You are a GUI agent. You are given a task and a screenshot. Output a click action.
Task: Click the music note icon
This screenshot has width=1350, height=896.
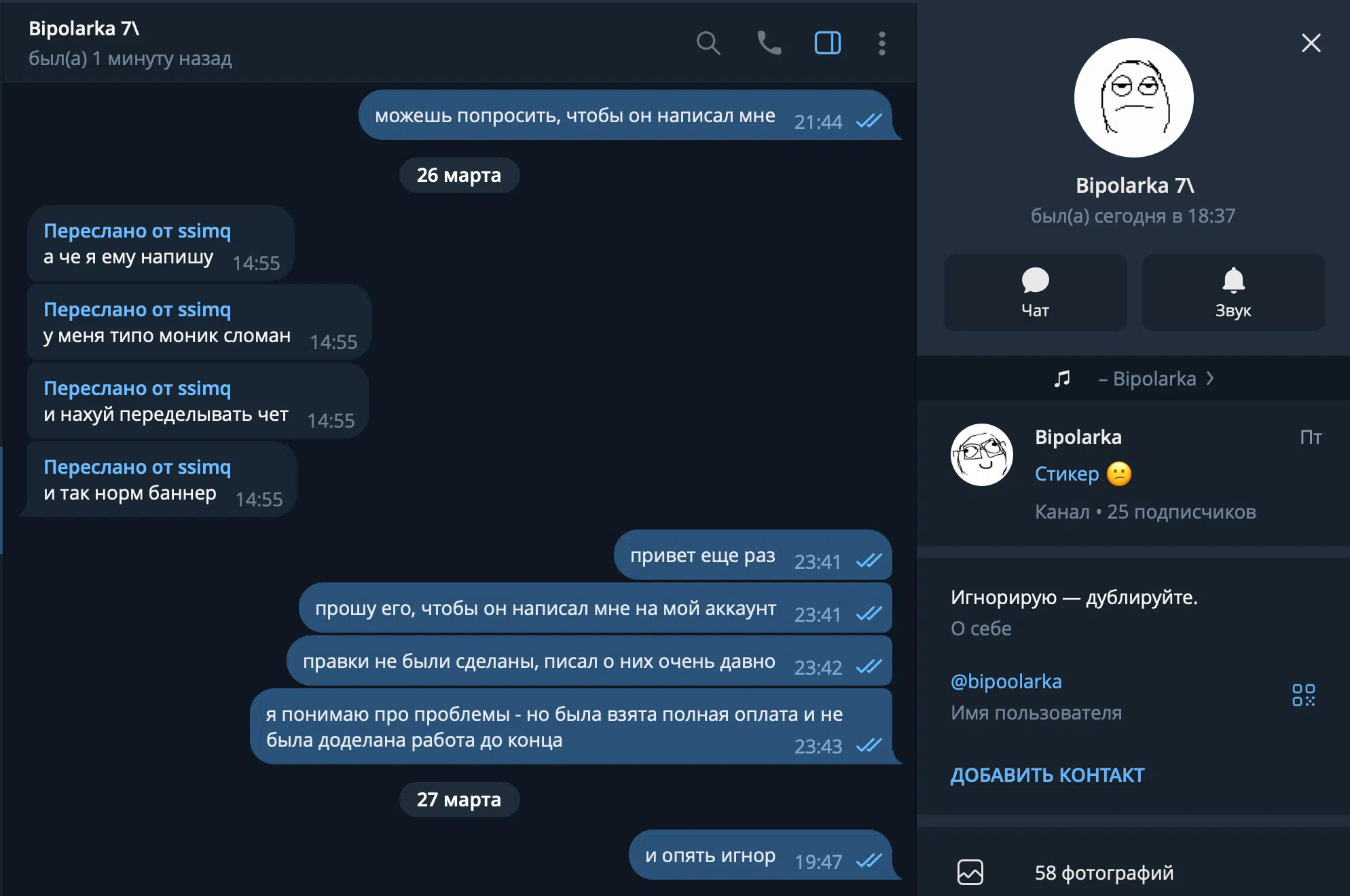point(1062,378)
